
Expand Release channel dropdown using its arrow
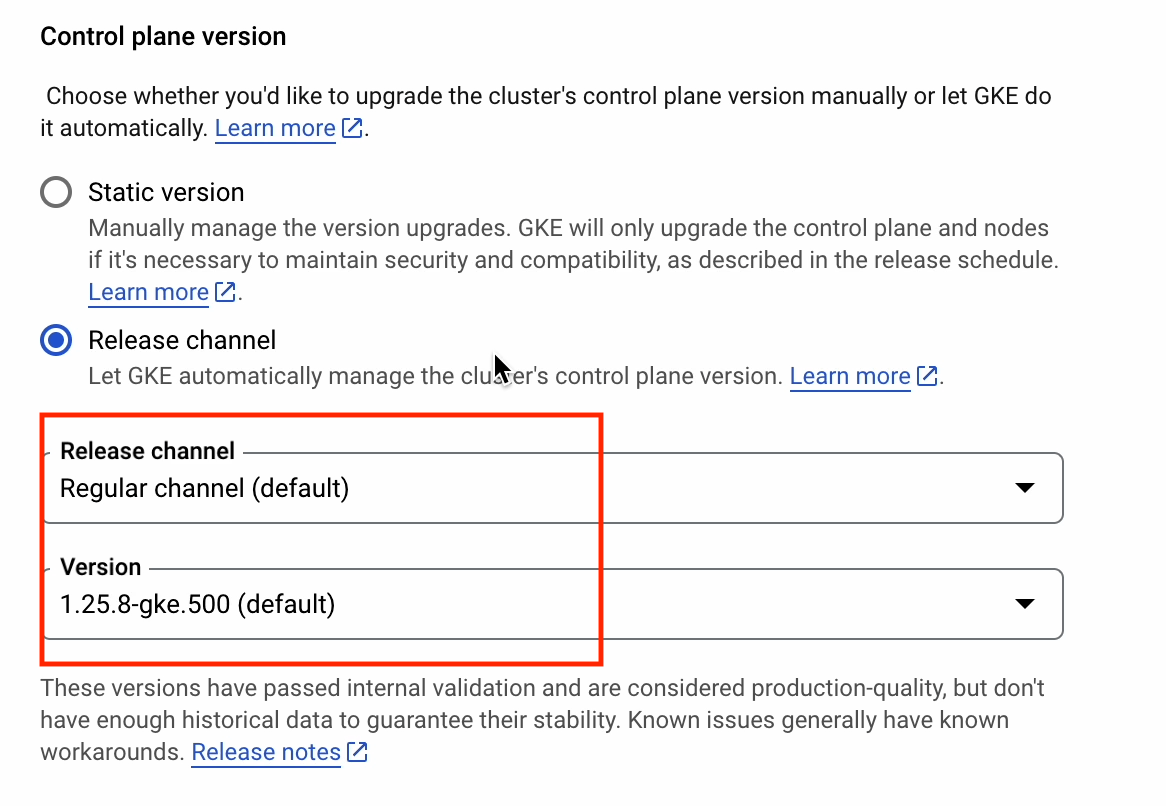tap(1023, 488)
